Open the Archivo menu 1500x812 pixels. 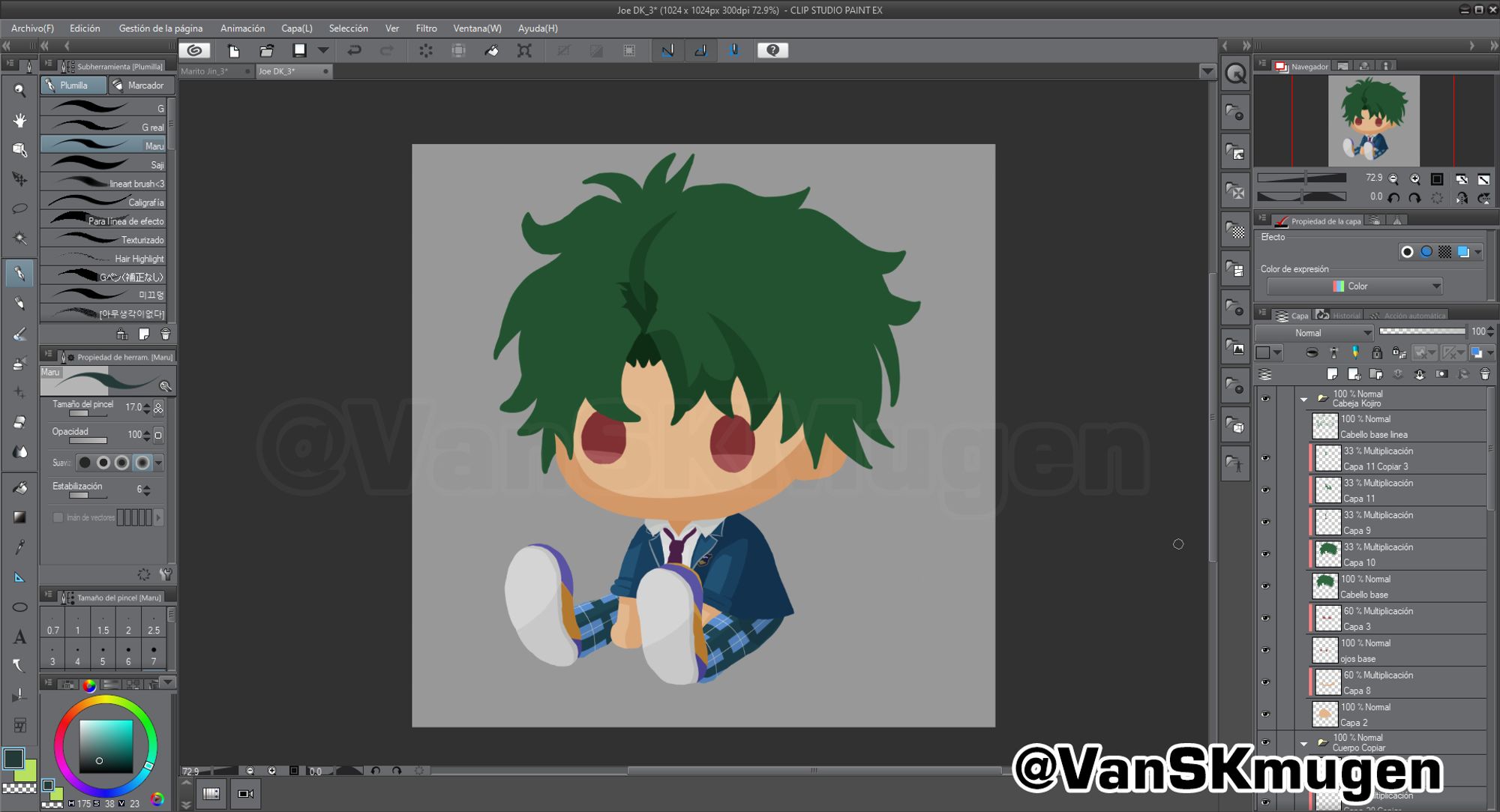[x=32, y=28]
